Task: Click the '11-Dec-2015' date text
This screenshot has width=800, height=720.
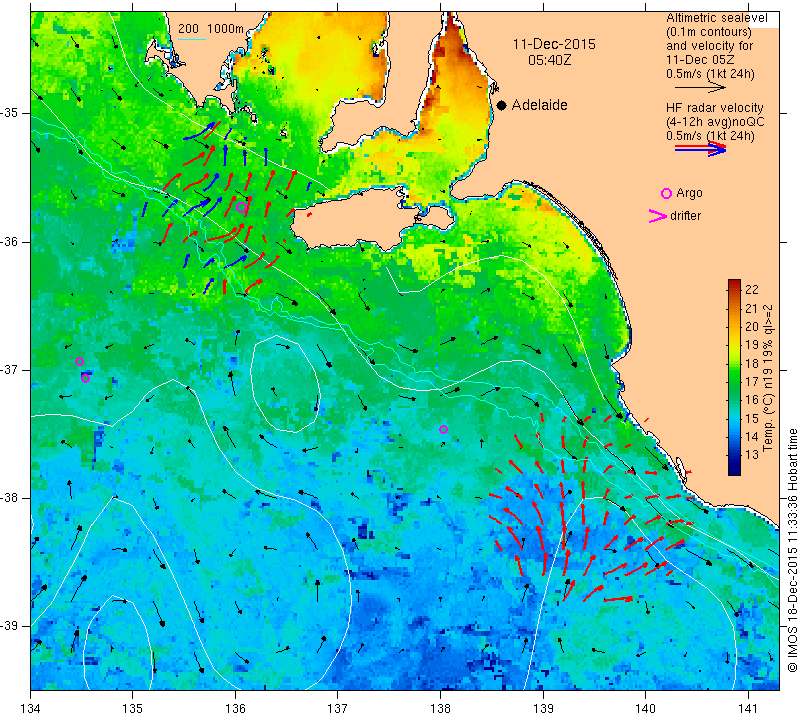Action: click(554, 44)
